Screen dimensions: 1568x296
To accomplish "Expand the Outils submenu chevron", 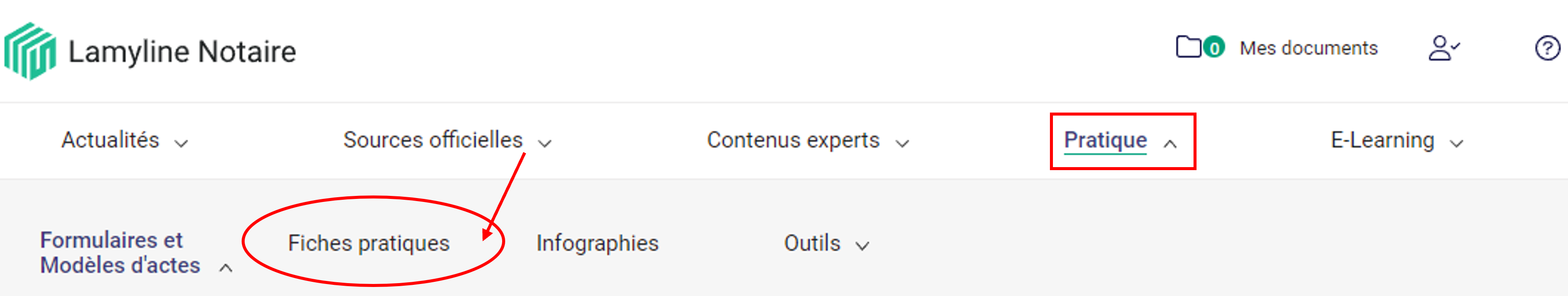I will (x=862, y=246).
